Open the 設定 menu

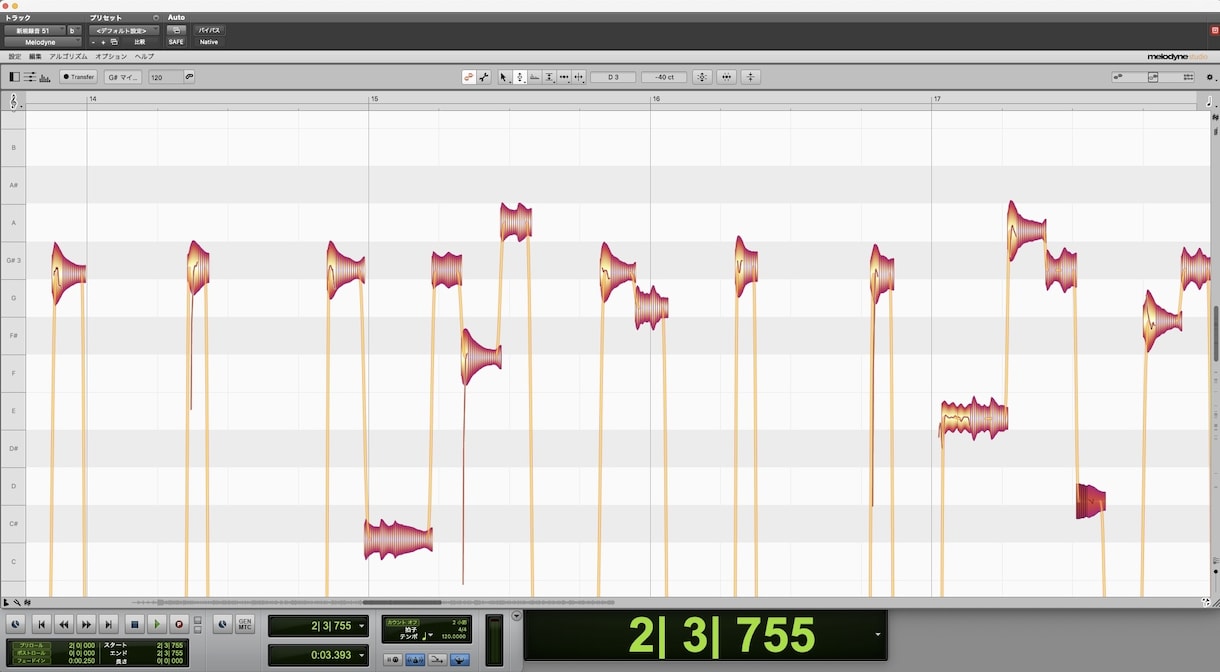[x=15, y=56]
